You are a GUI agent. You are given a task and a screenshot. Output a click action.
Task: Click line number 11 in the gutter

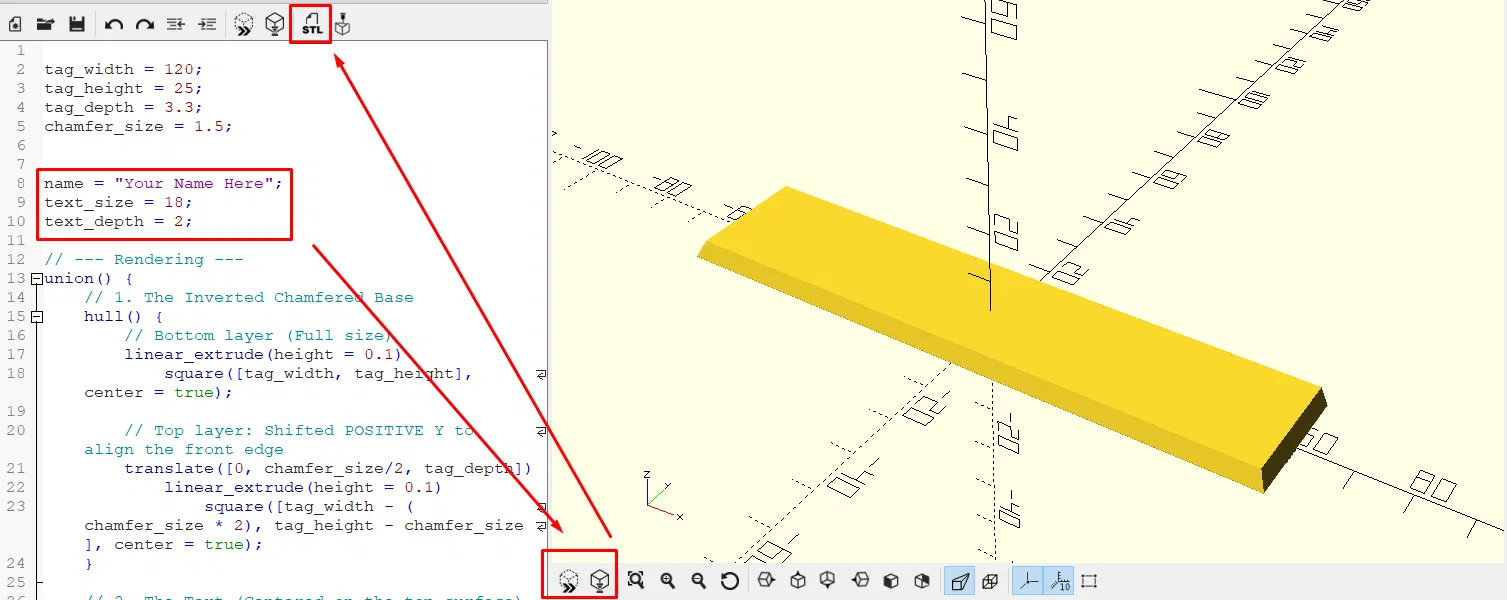(x=14, y=241)
